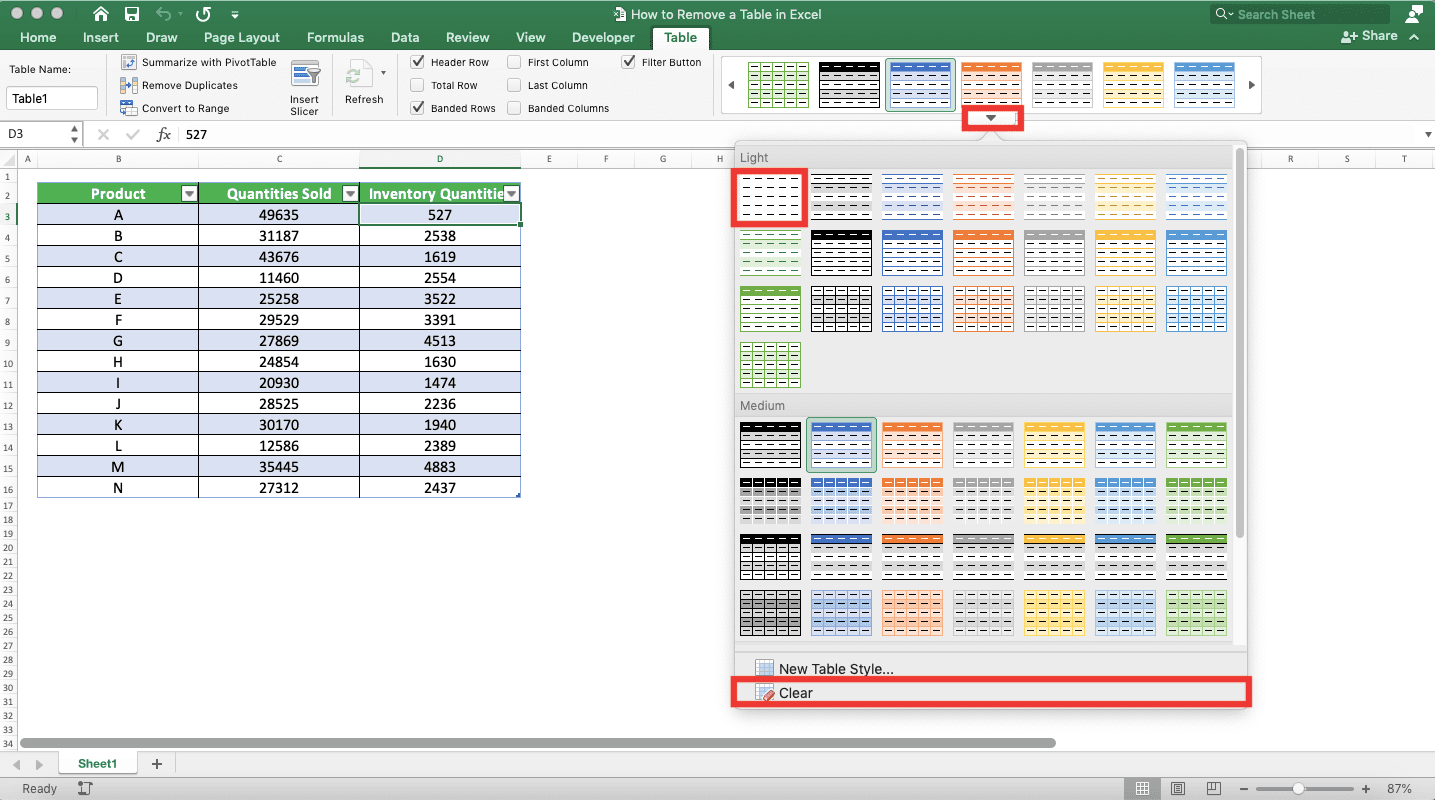
Task: Open the Quick Access Toolbar customize dropdown
Action: click(235, 15)
